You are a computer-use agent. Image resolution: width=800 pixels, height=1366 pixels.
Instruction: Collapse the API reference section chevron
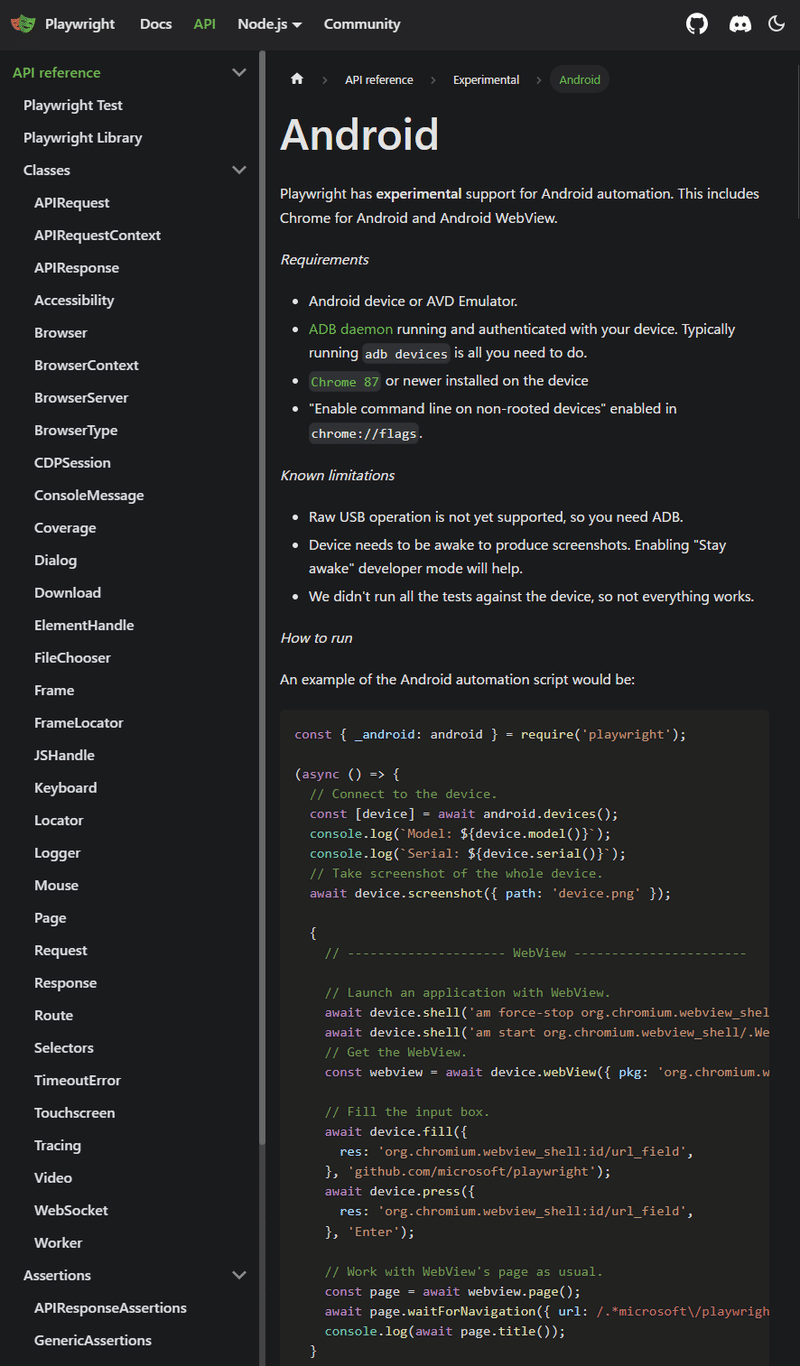tap(239, 73)
